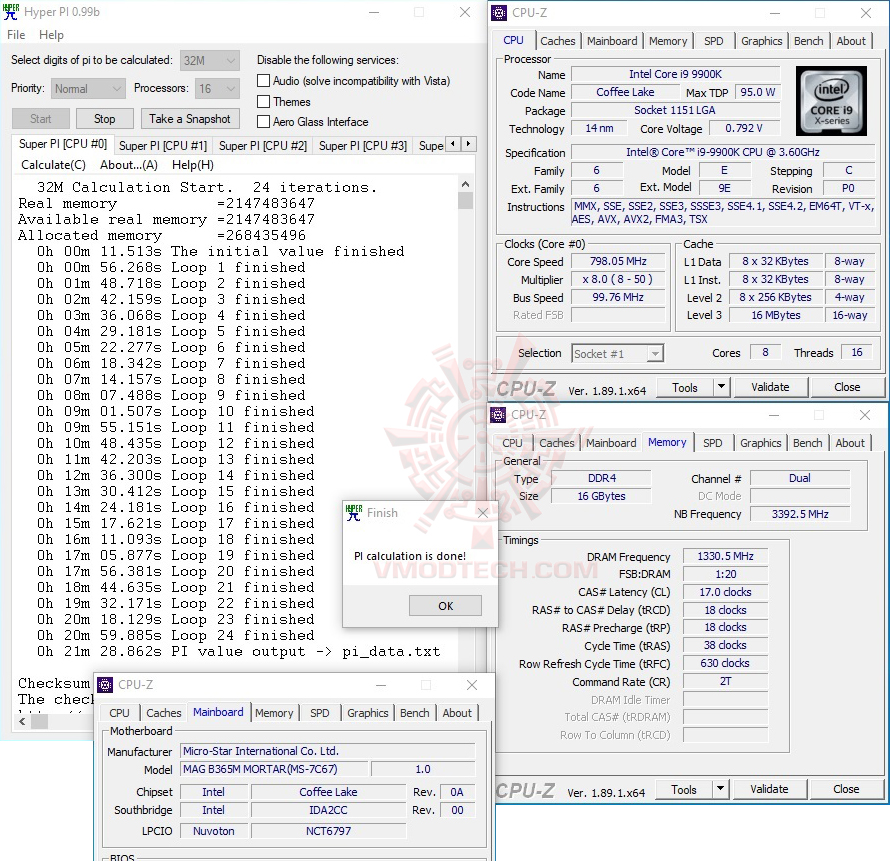Click the Hyper PI icon in the titlebar
Viewport: 890px width, 861px height.
[11, 11]
